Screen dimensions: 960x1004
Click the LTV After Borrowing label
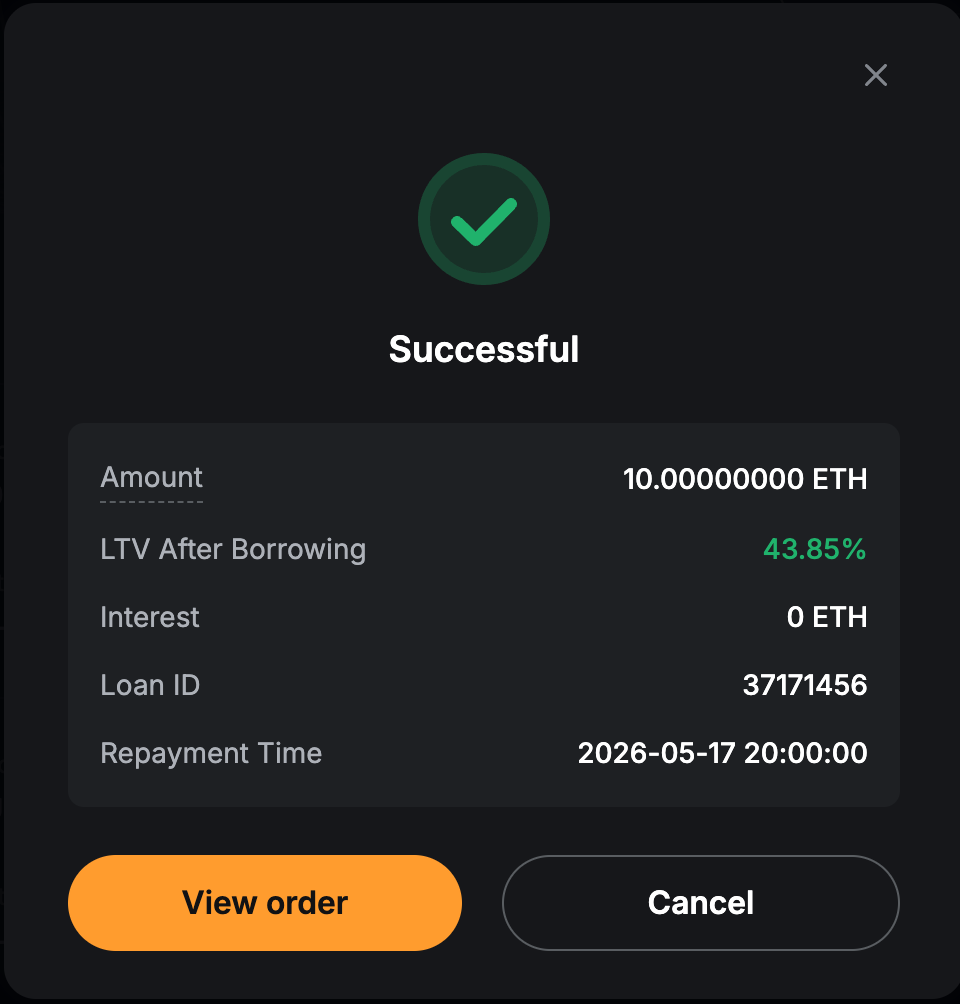coord(233,549)
